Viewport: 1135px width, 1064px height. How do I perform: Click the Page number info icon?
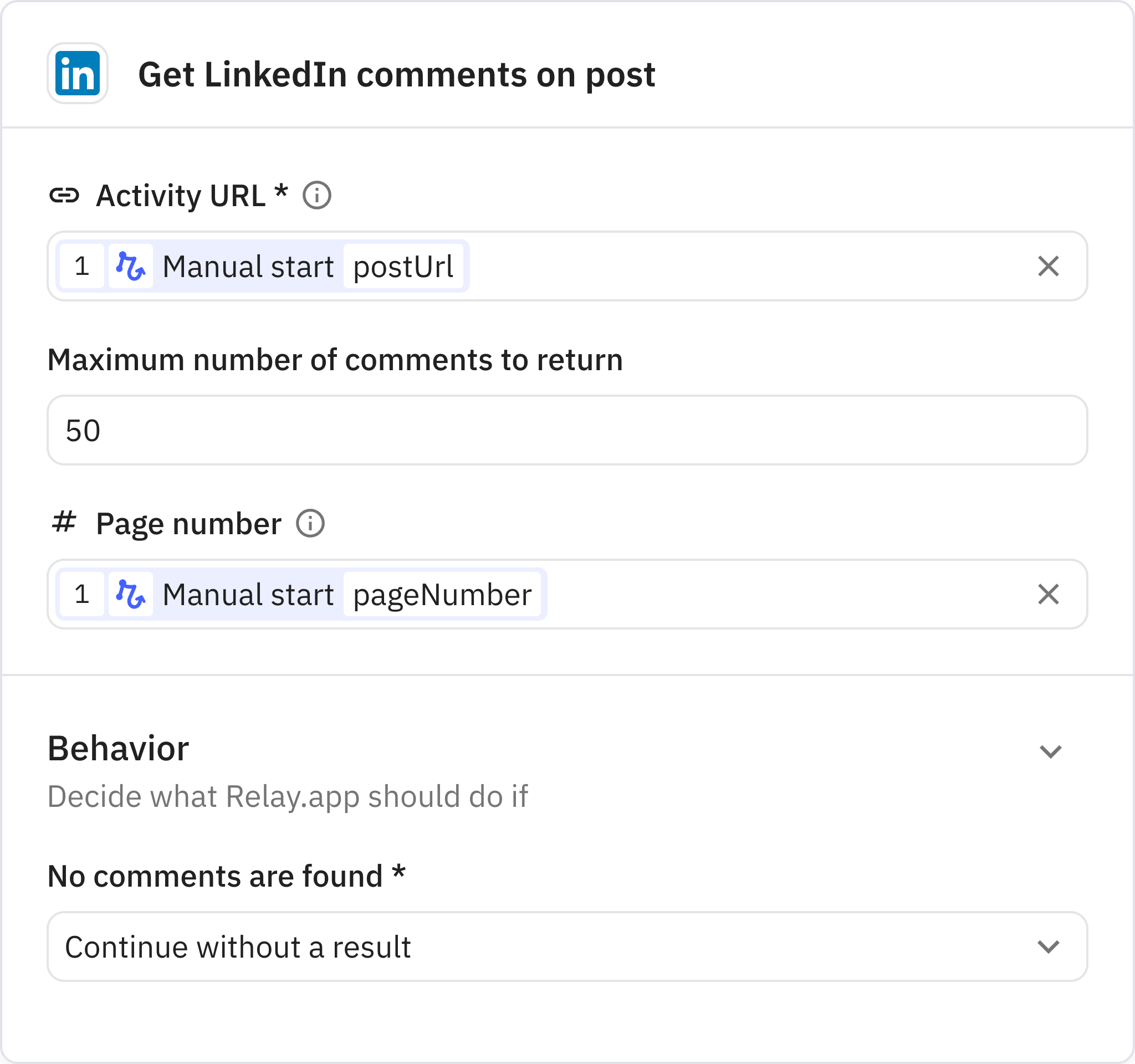(310, 524)
